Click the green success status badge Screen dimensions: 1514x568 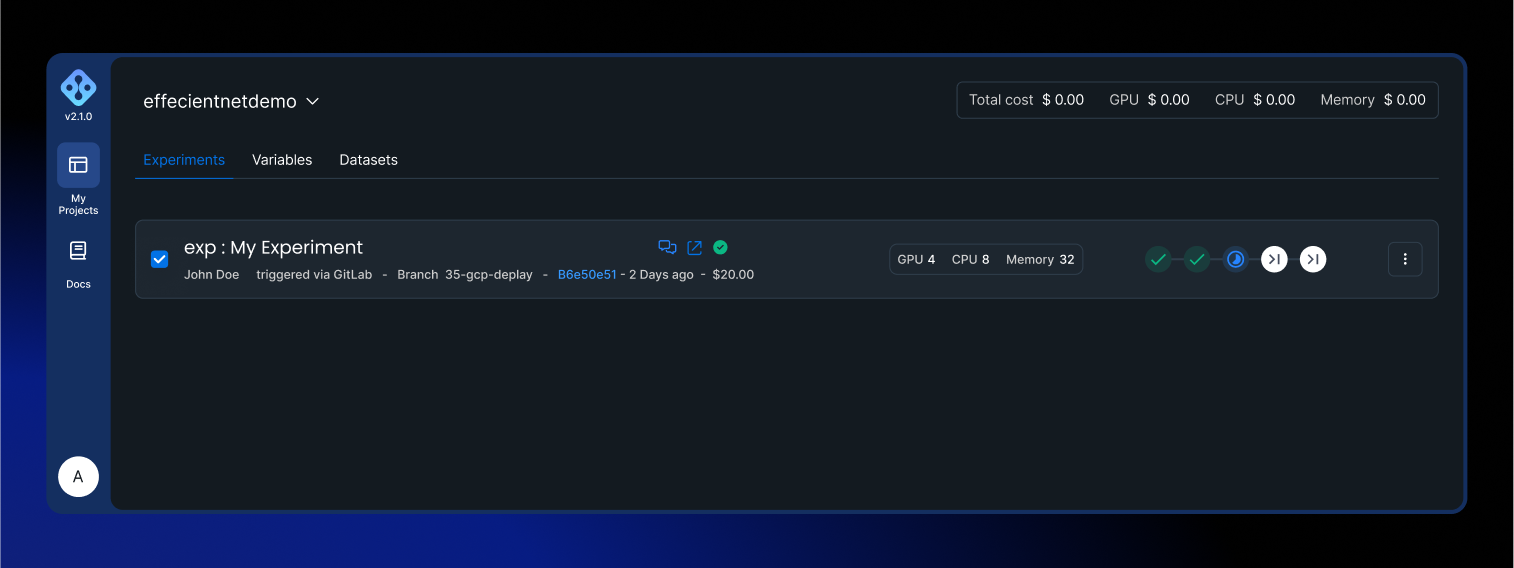[x=720, y=247]
